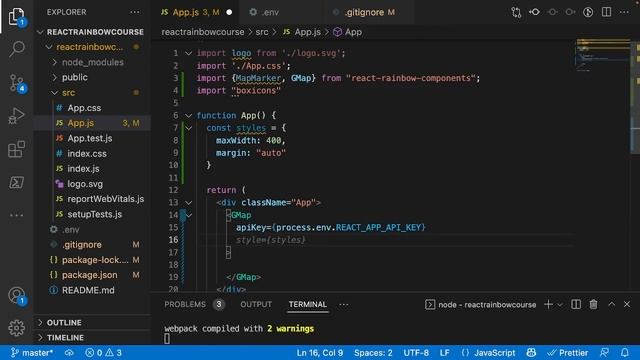Click Ln 16, Col 9 cursor position
The image size is (640, 360).
pyautogui.click(x=320, y=353)
